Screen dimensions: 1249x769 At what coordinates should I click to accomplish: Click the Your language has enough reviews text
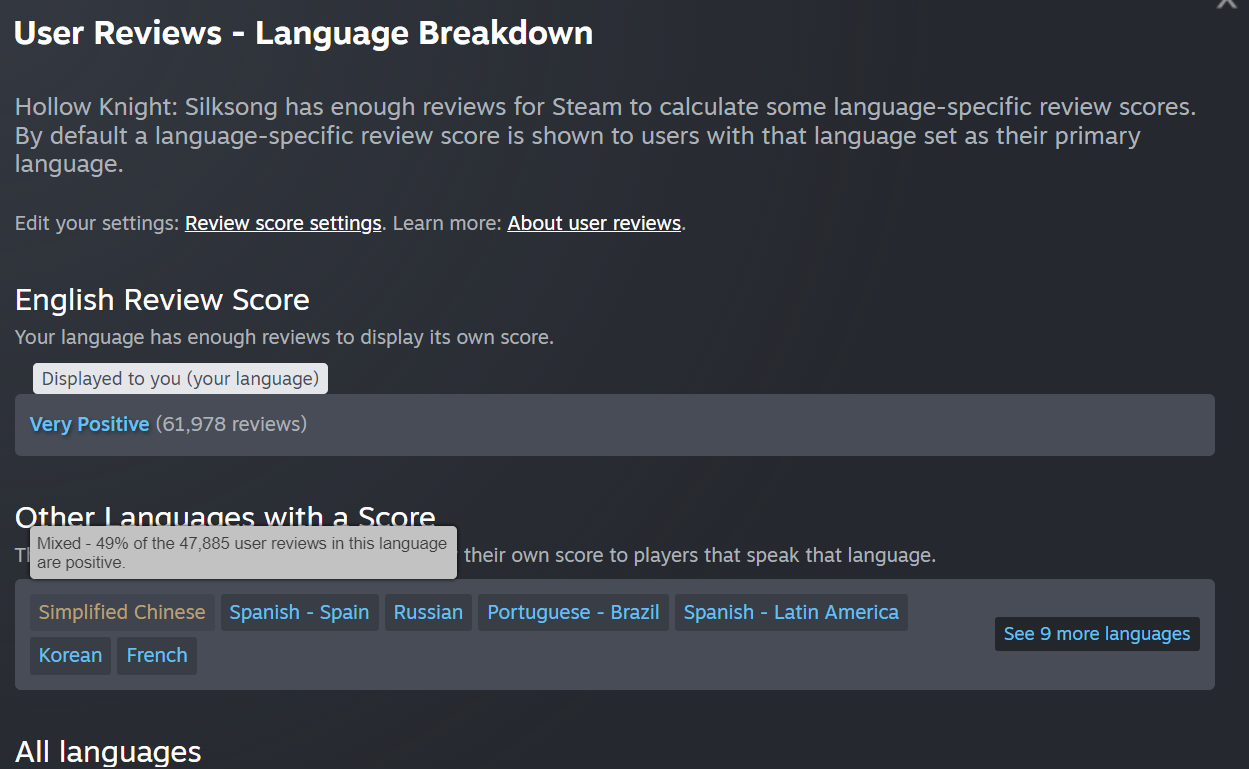(284, 338)
